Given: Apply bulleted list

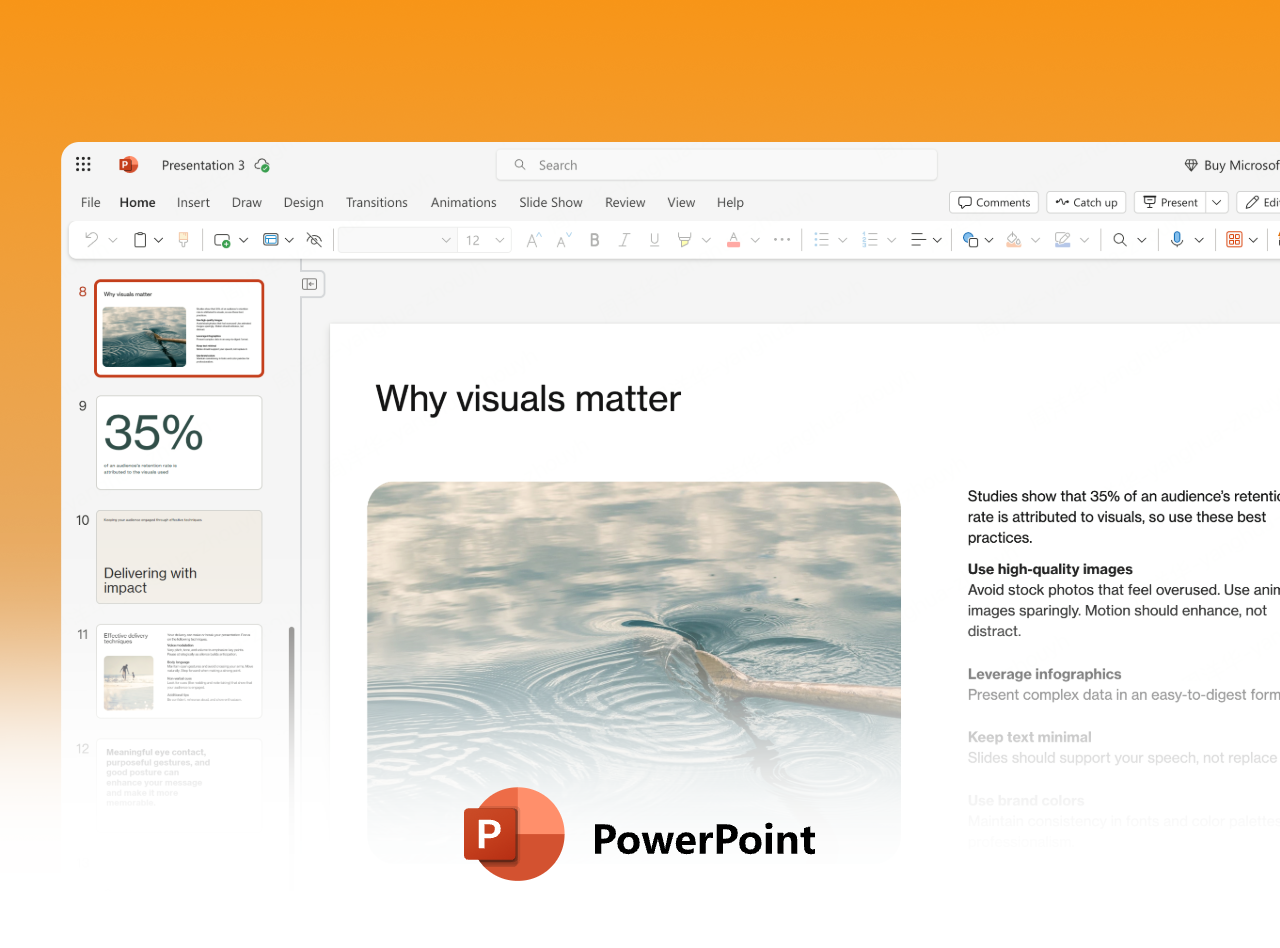Looking at the screenshot, I should [822, 240].
